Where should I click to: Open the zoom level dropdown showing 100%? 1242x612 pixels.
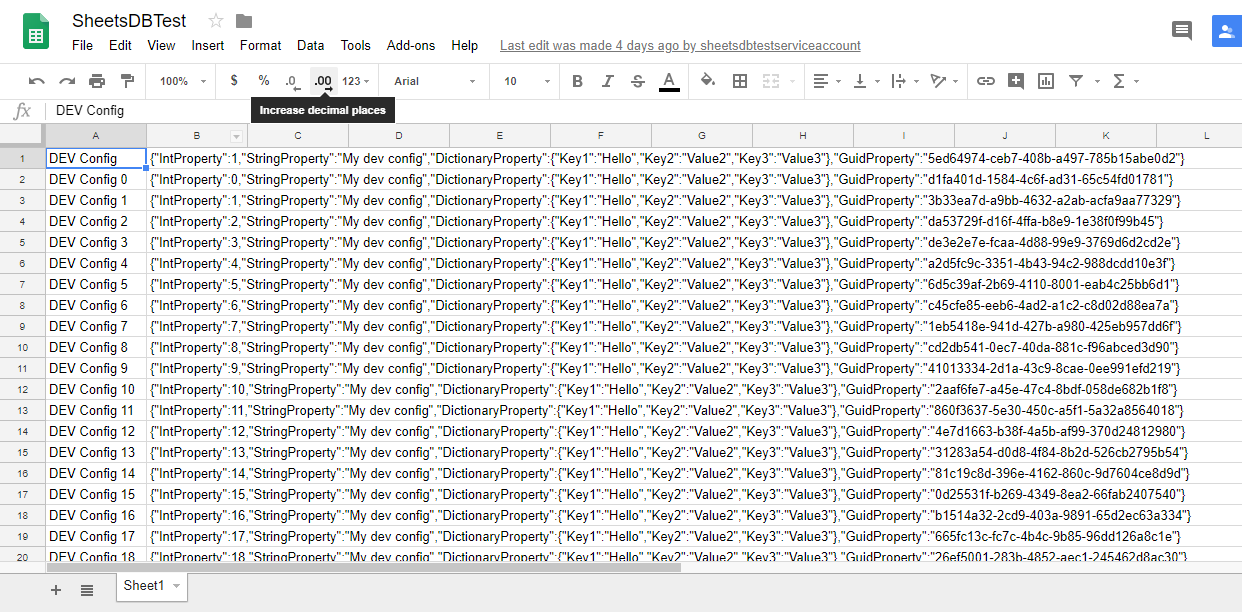180,81
